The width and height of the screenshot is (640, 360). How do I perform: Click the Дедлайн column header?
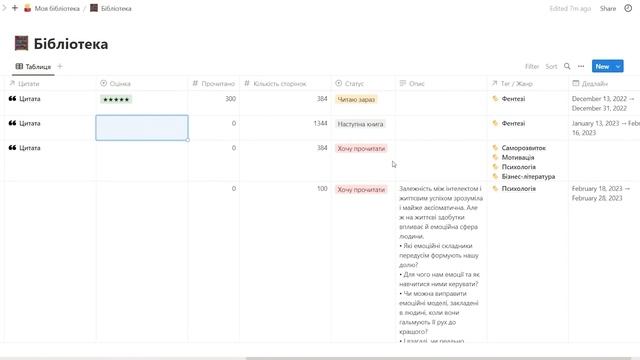click(590, 83)
